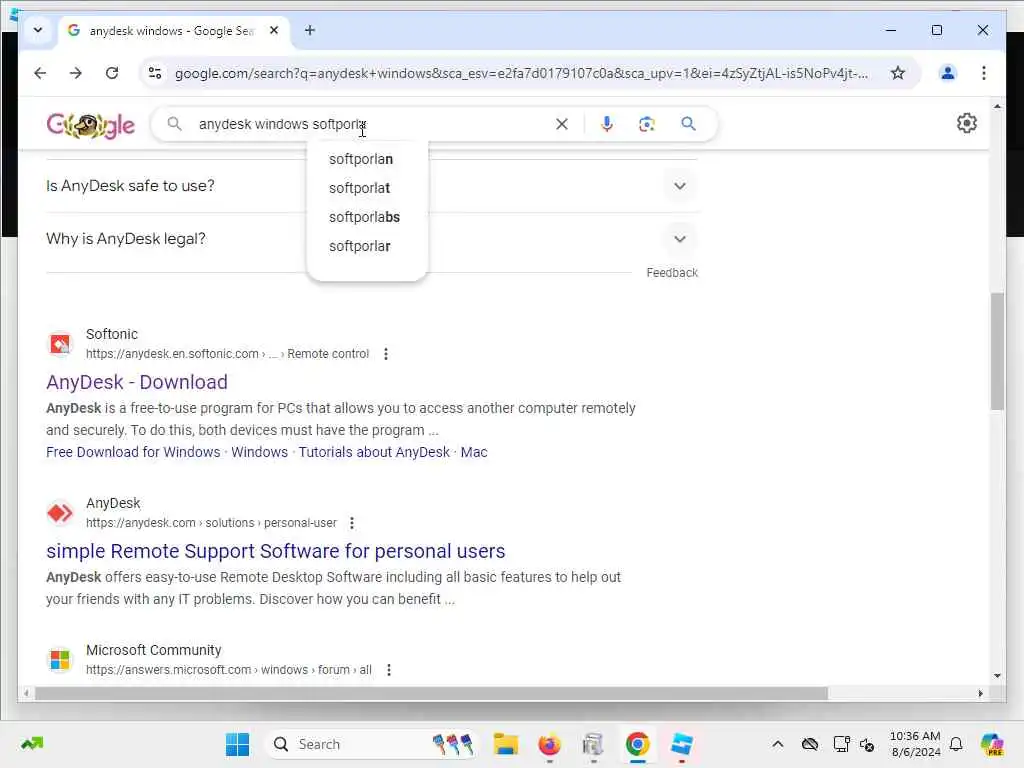Open Google Lens image search icon
This screenshot has height=768, width=1024.
point(647,124)
